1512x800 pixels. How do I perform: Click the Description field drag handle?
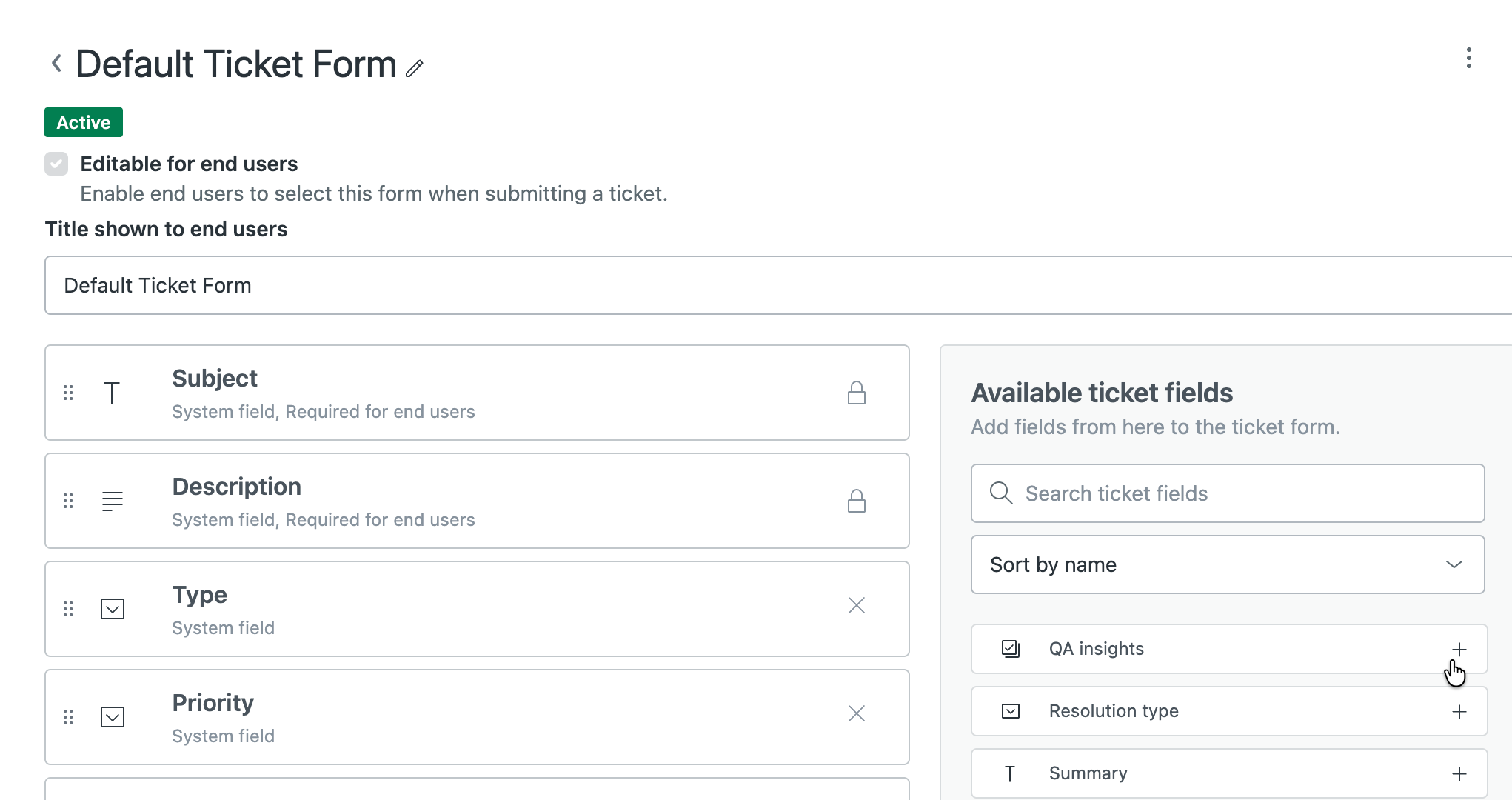68,501
